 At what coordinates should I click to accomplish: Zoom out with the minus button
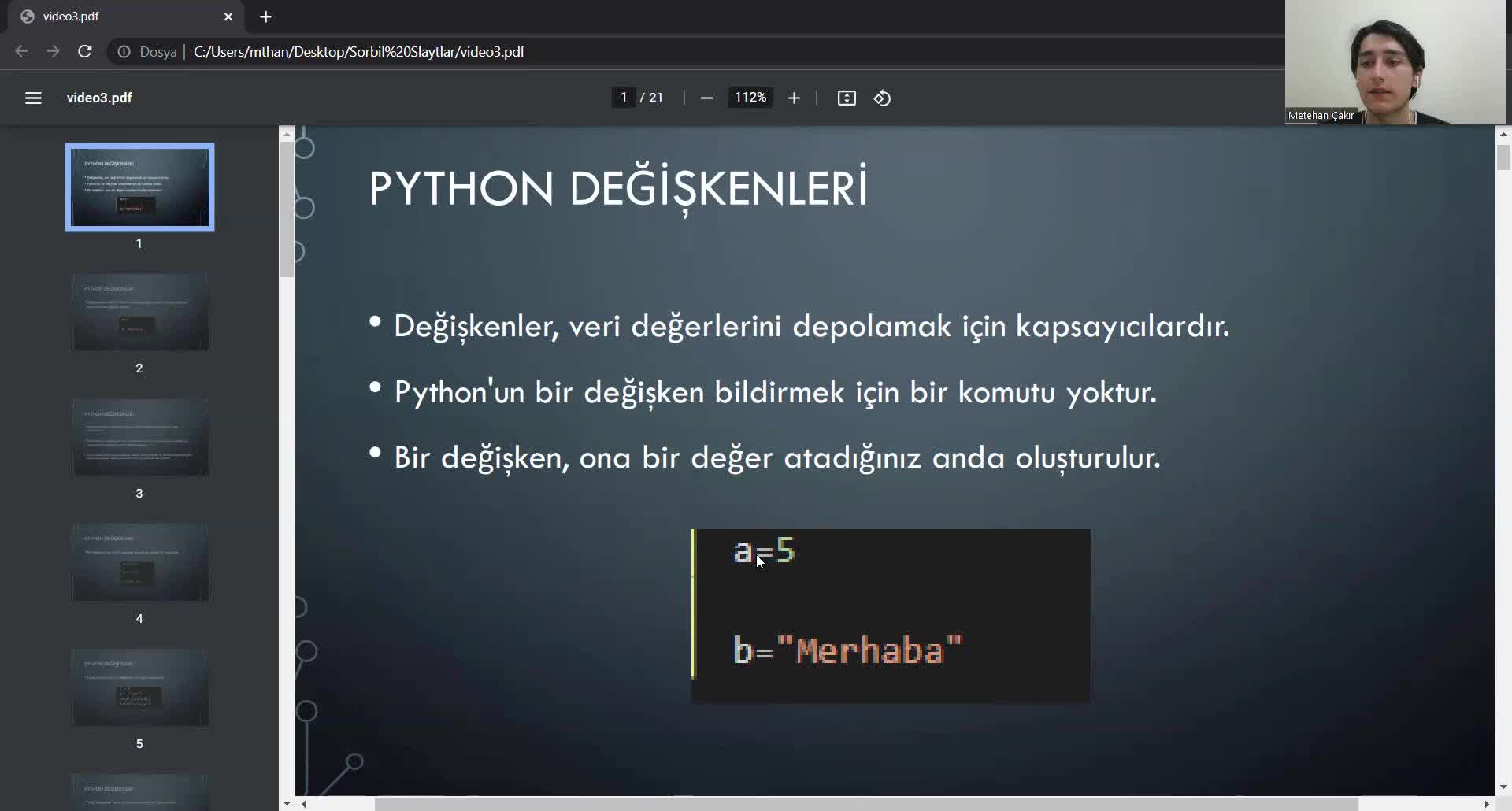[x=706, y=98]
